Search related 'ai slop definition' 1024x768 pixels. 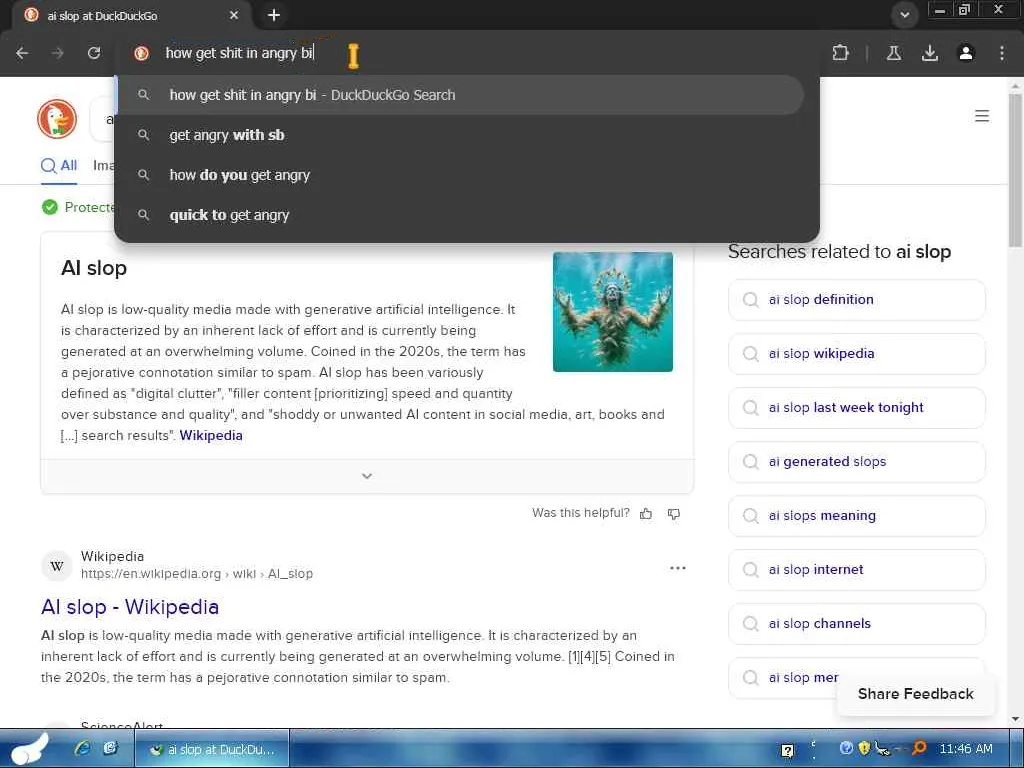(x=856, y=300)
